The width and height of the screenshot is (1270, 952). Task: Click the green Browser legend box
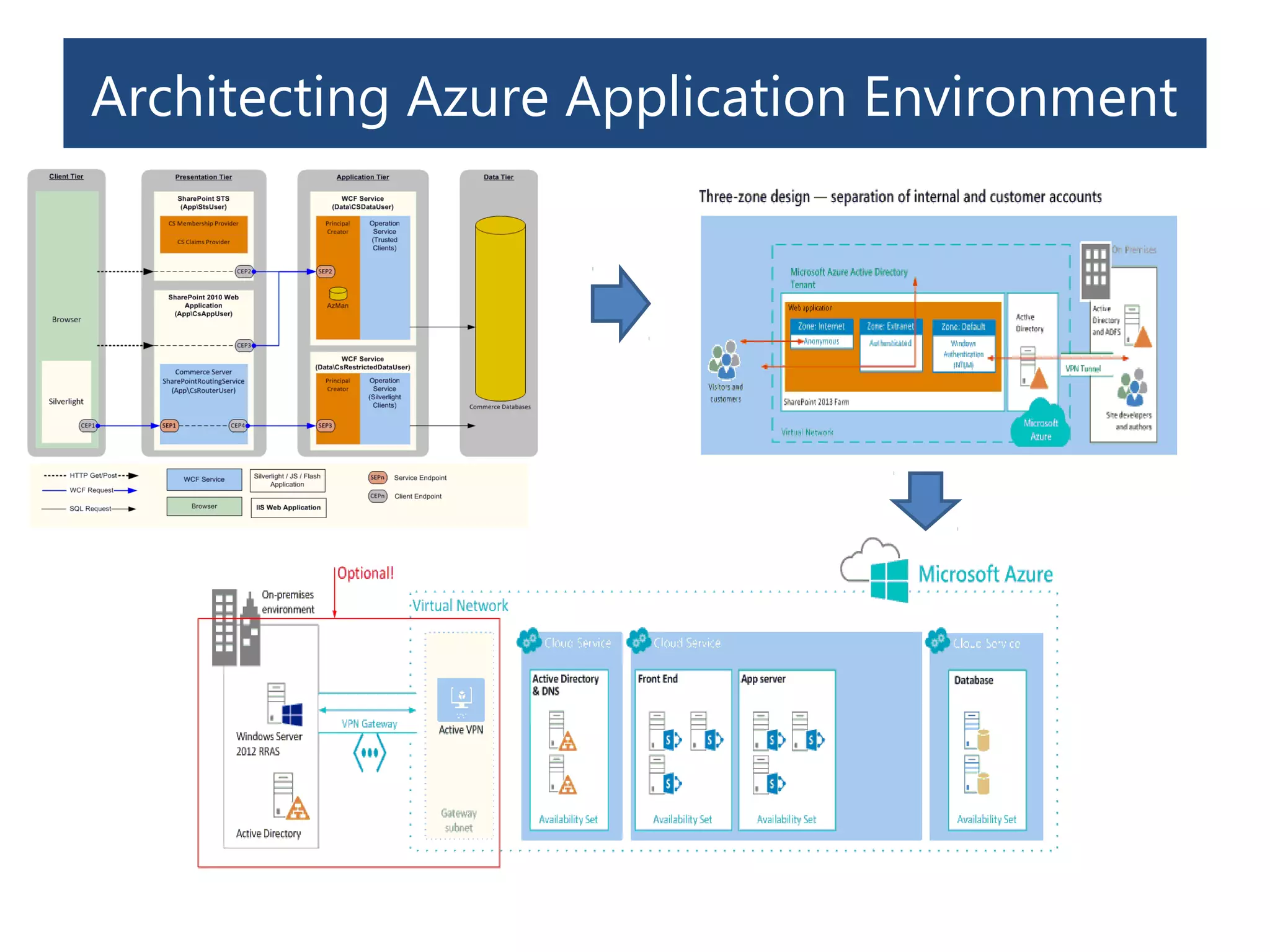tap(204, 506)
